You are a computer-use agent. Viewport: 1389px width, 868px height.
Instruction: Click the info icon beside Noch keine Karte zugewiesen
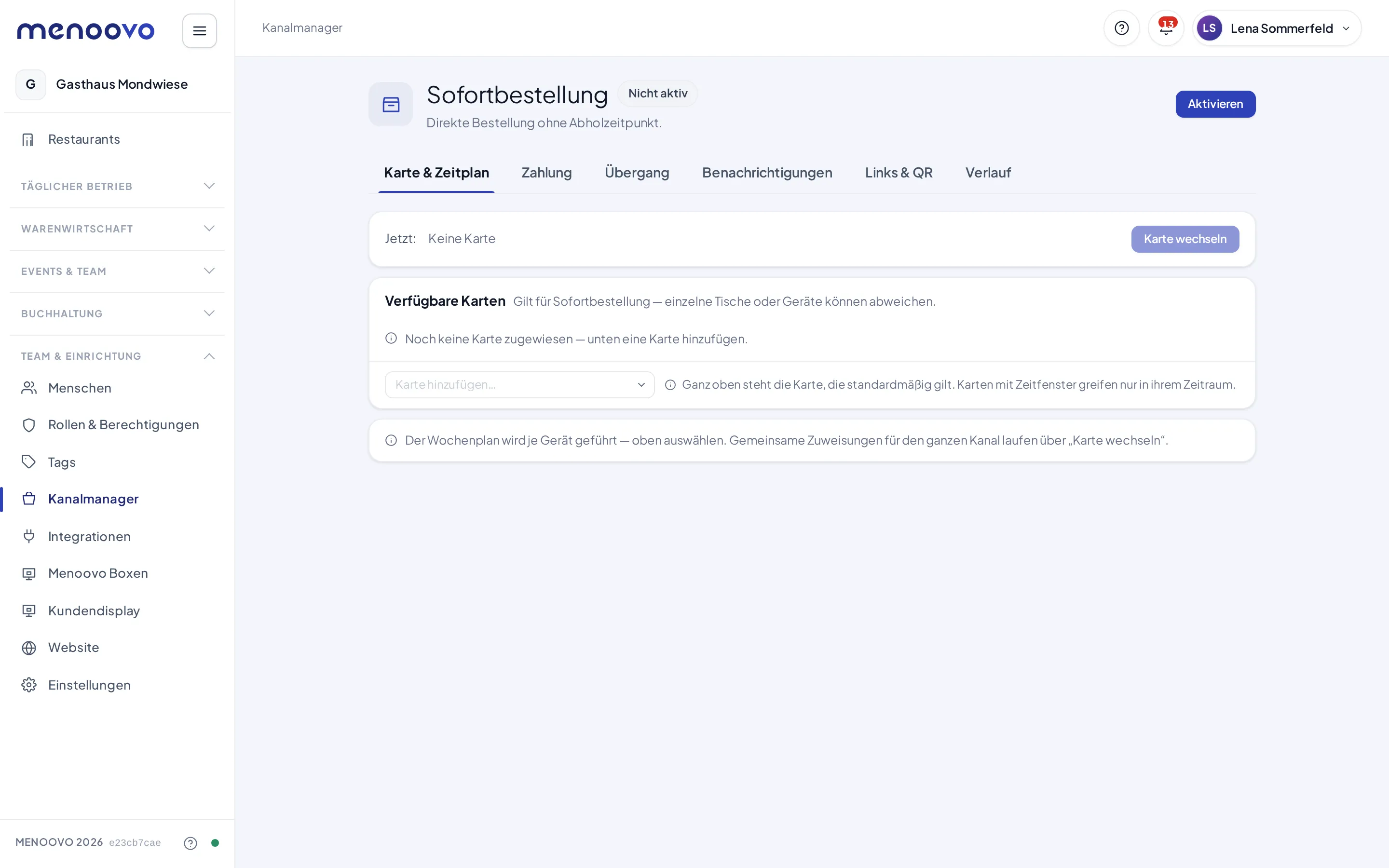pos(391,339)
